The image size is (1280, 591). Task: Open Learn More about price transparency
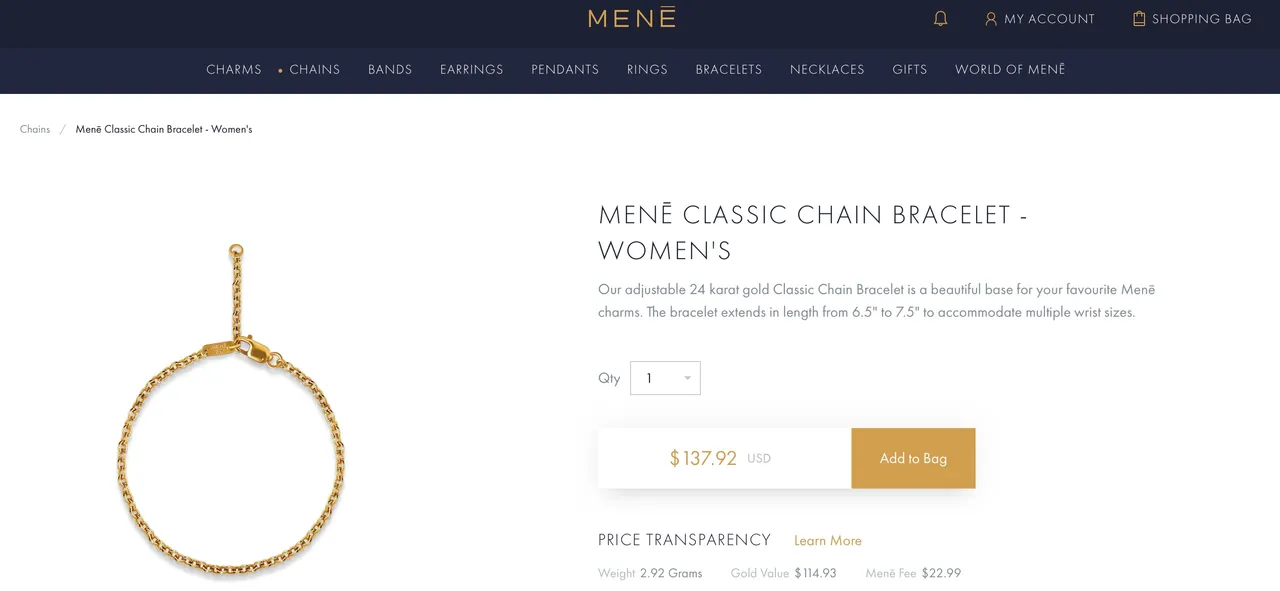coord(828,540)
